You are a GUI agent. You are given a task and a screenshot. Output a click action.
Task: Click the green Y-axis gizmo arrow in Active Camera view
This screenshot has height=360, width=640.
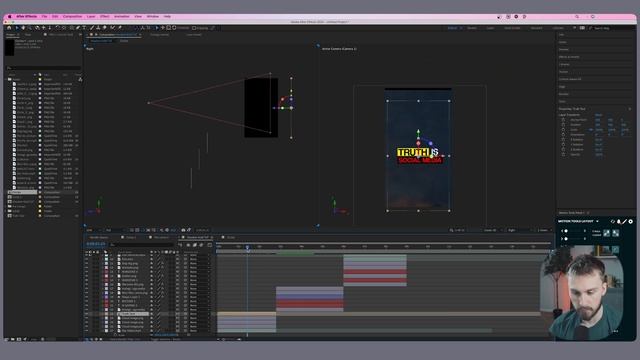418,132
